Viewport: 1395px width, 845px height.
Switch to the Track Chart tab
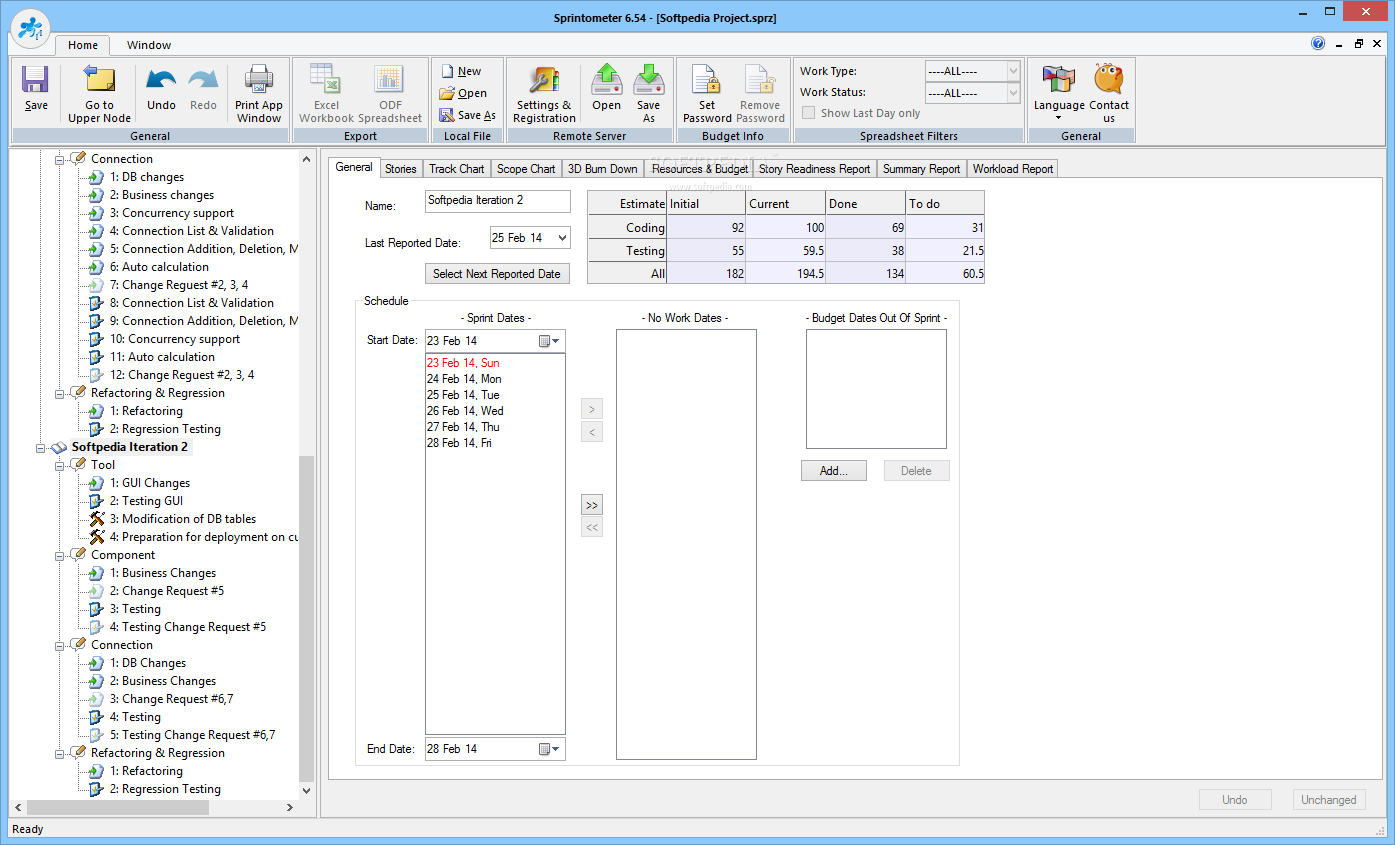coord(457,169)
